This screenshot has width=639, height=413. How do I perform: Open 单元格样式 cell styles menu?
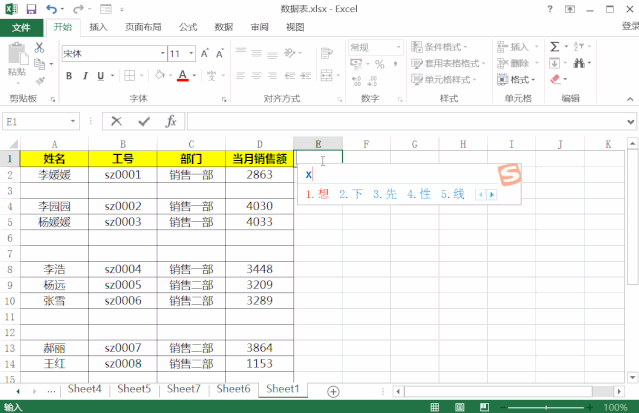(x=444, y=80)
